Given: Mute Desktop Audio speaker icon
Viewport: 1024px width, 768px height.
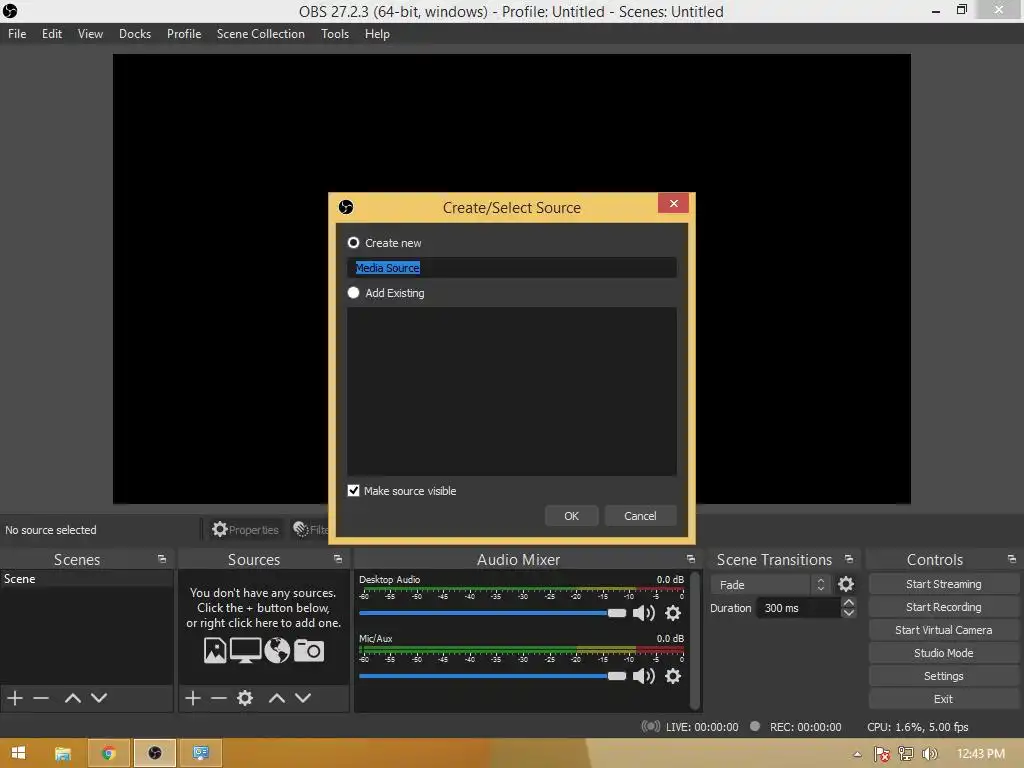Looking at the screenshot, I should [643, 613].
